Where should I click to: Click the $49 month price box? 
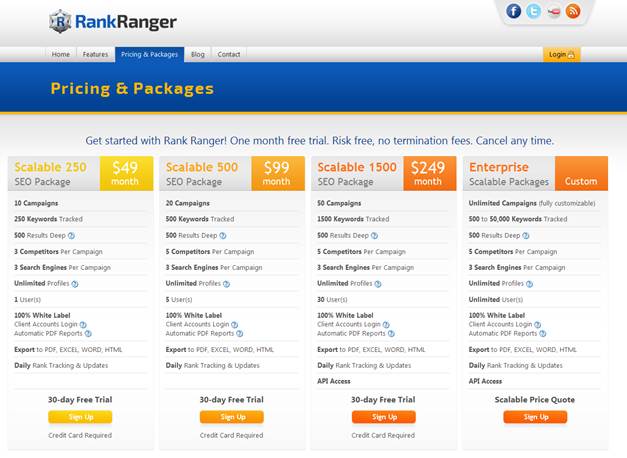pyautogui.click(x=126, y=174)
